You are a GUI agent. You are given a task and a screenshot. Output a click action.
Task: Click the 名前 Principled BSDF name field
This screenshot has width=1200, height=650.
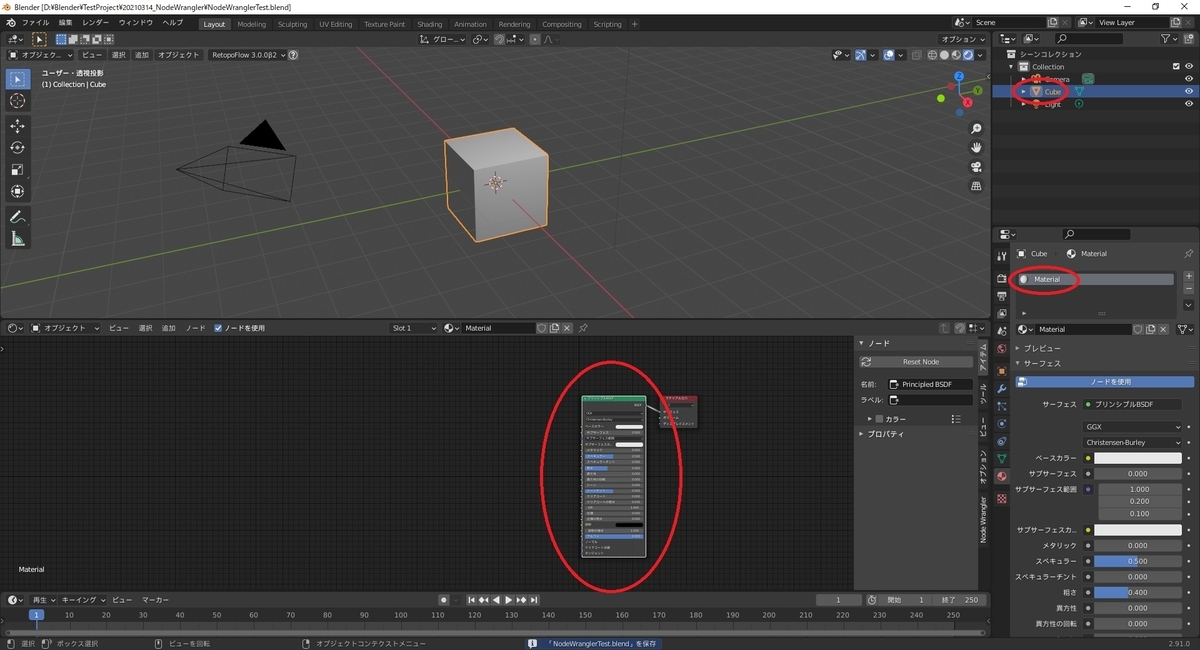point(930,384)
